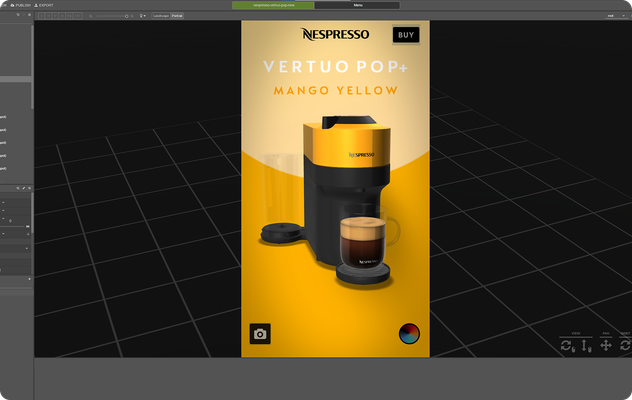Click the zoom-out magnifier left of the slider

[x=91, y=16]
